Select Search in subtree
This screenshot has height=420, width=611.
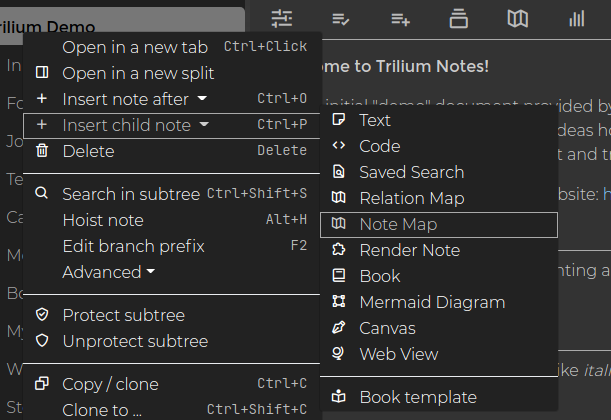coord(171,194)
